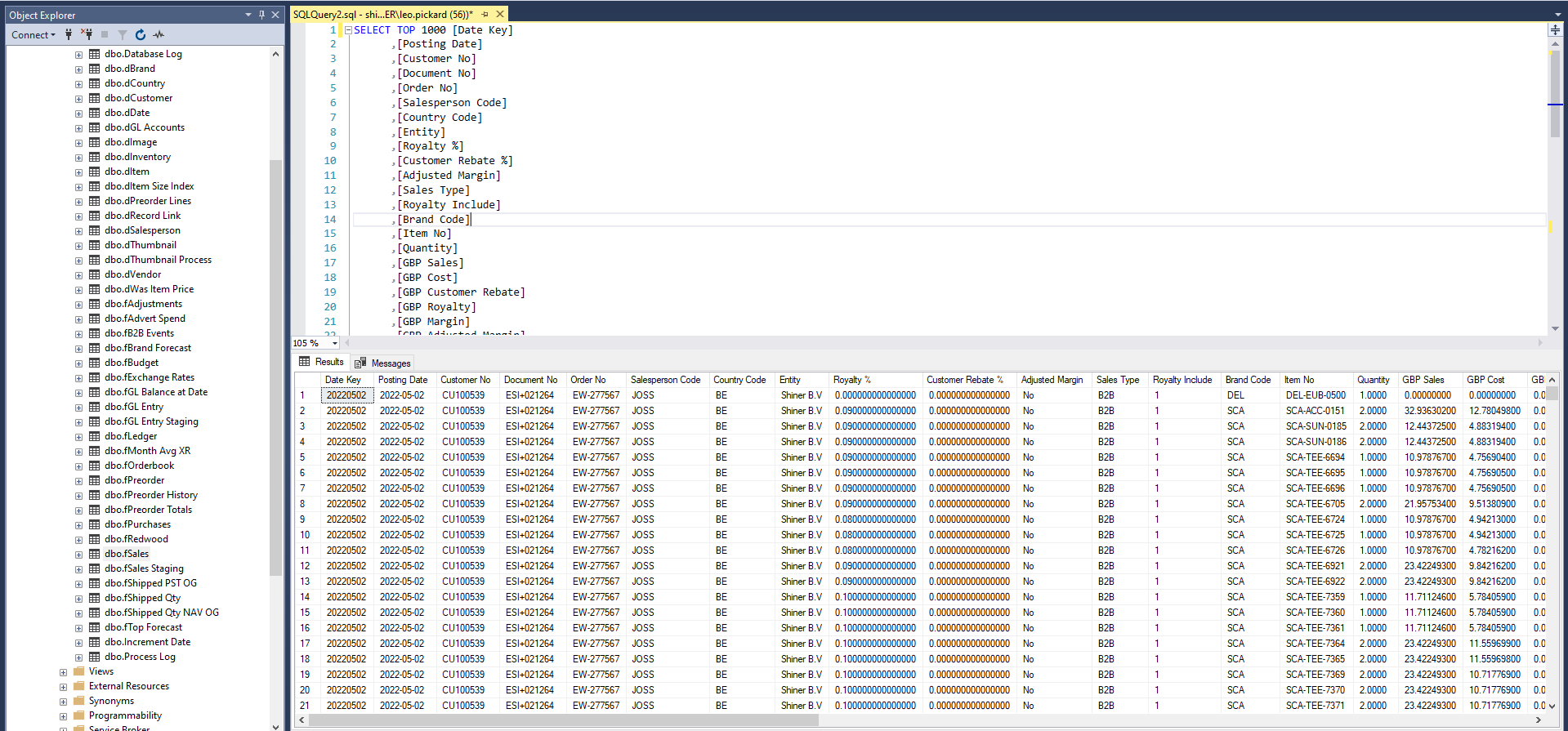Collapse the SELECT statement outline box

[348, 30]
